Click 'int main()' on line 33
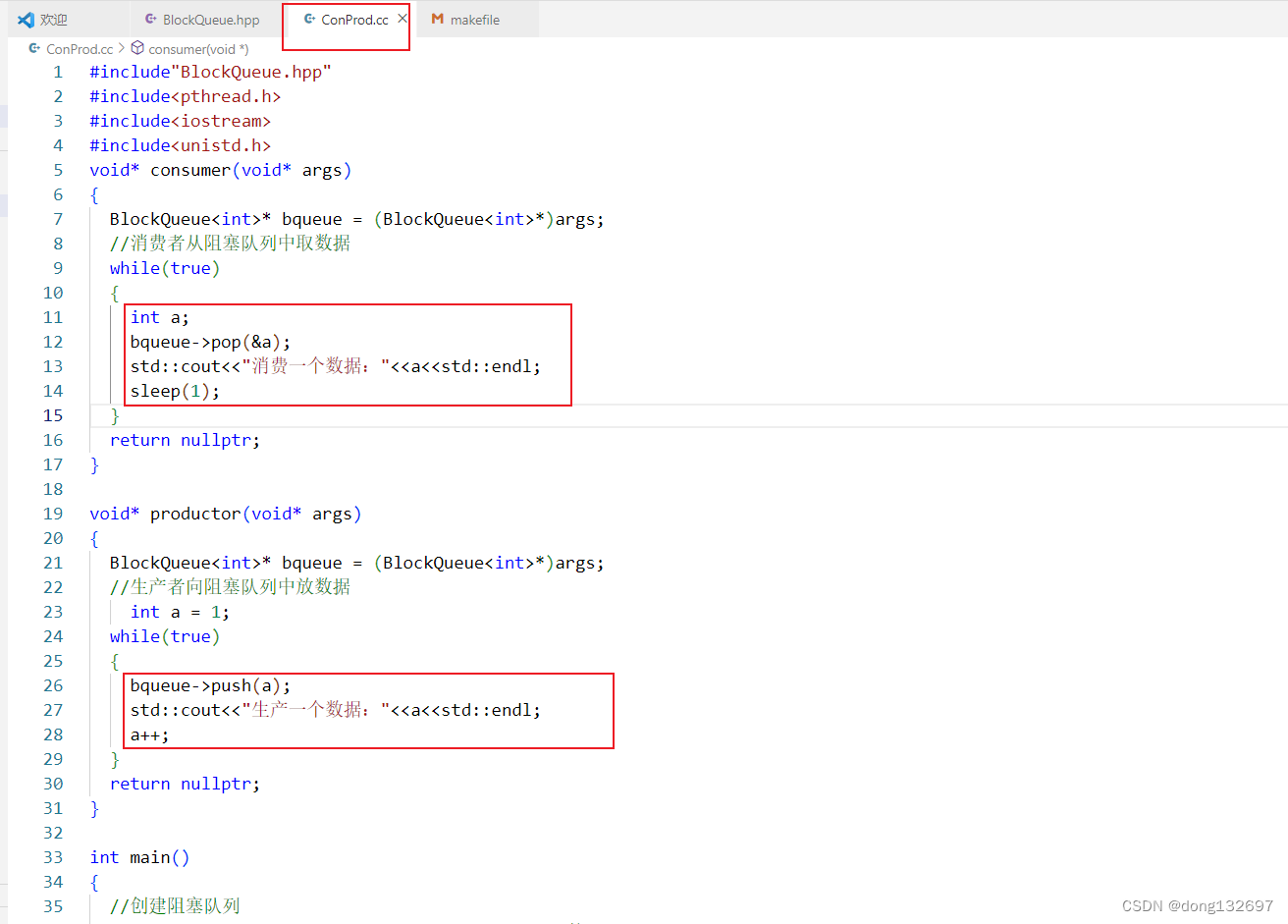The width and height of the screenshot is (1288, 924). (x=140, y=857)
